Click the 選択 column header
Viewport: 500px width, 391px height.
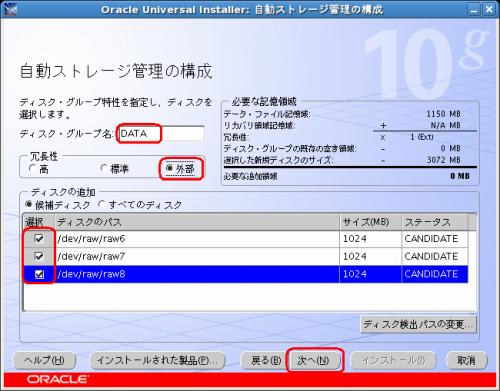[x=39, y=222]
